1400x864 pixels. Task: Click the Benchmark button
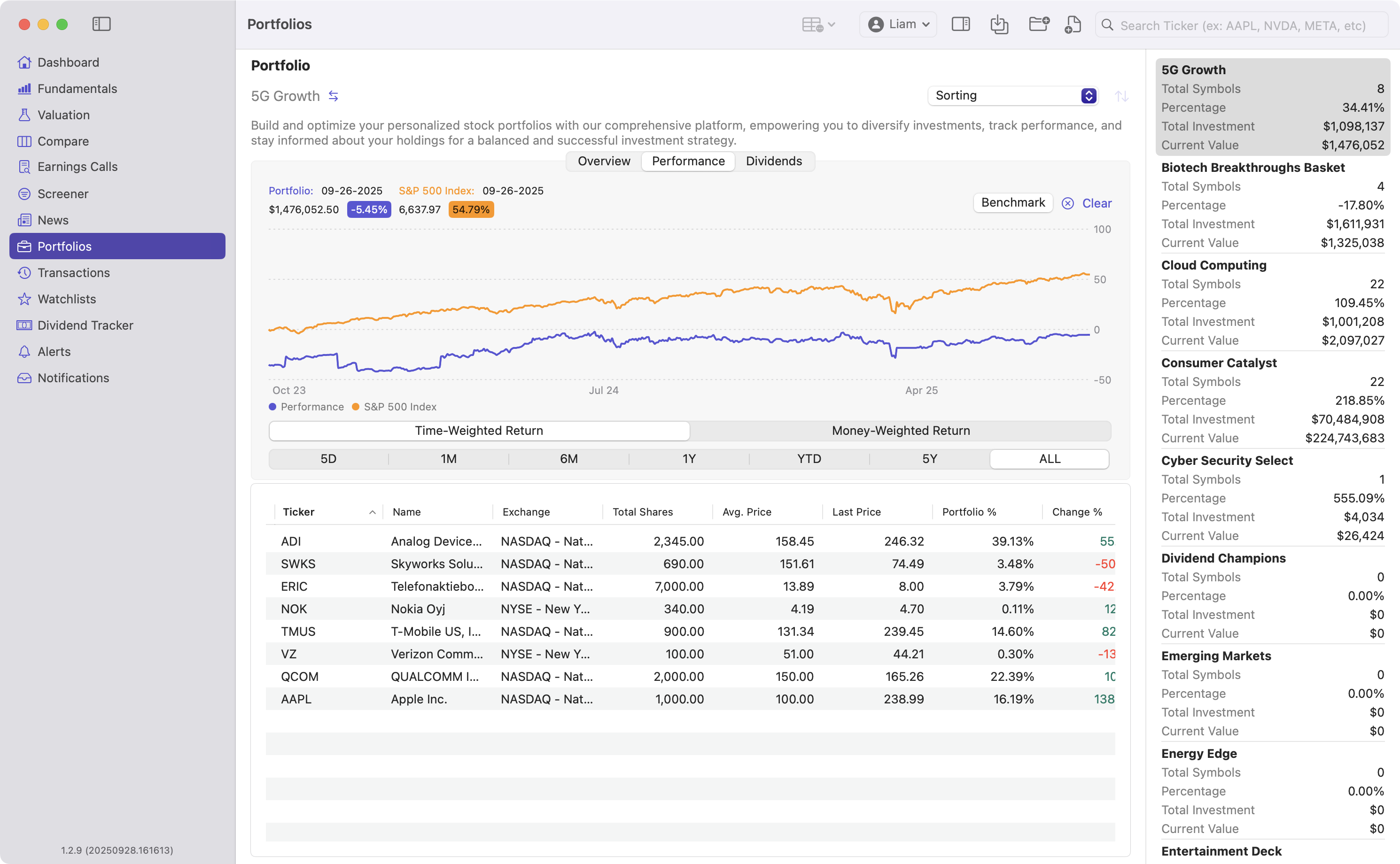tap(1012, 202)
